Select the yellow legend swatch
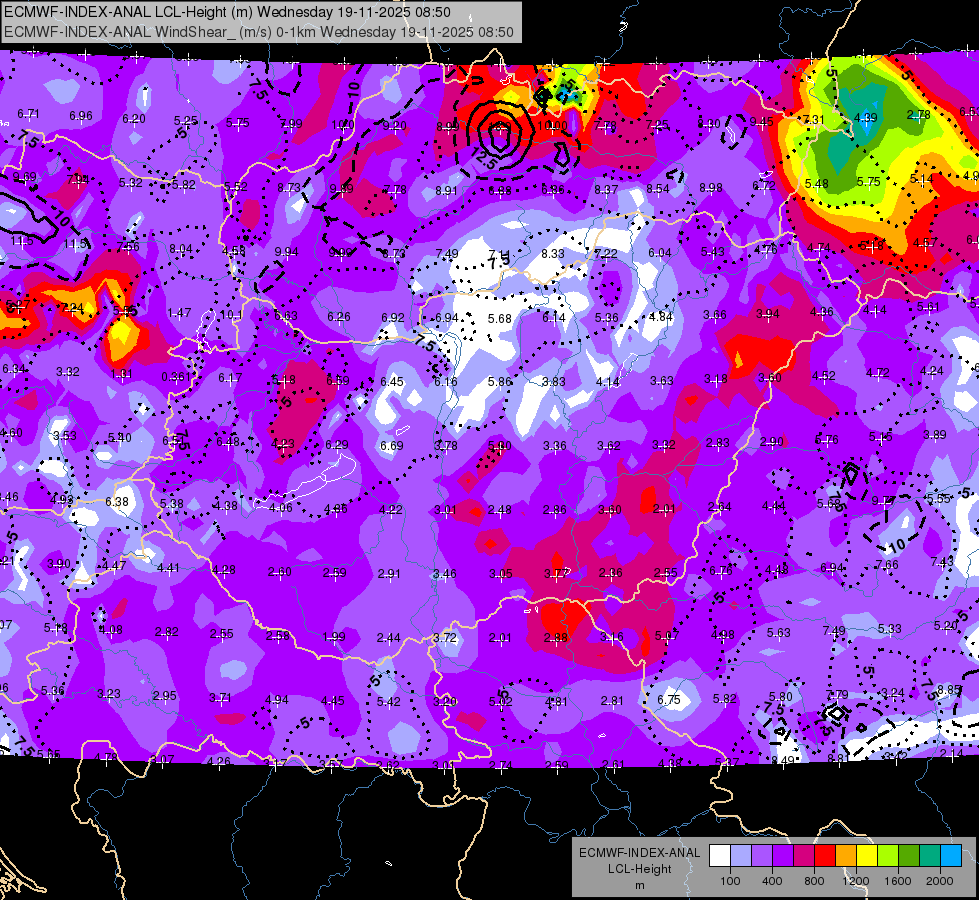 click(x=867, y=855)
